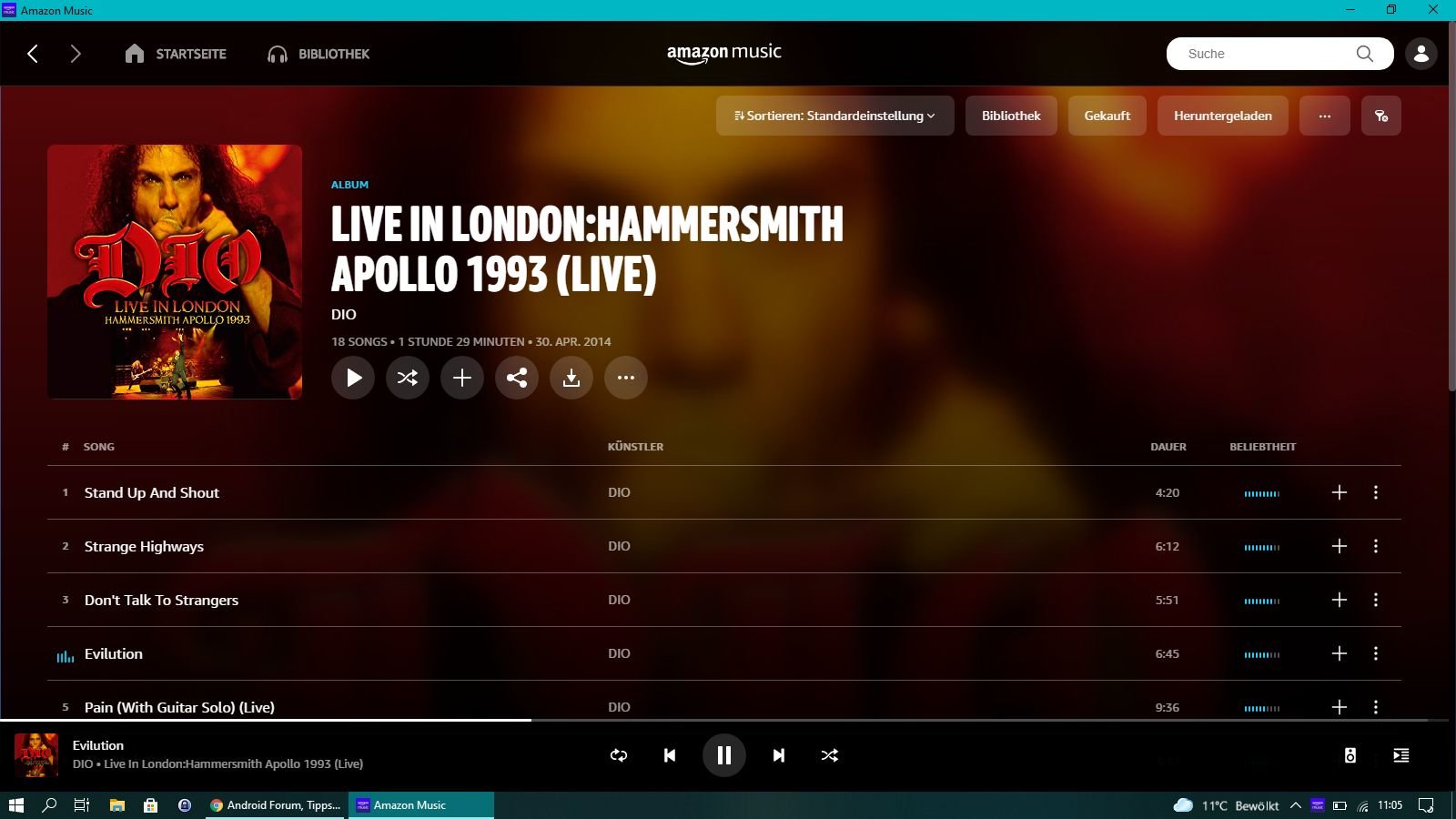Filter by Gekauft
The height and width of the screenshot is (819, 1456).
point(1107,116)
